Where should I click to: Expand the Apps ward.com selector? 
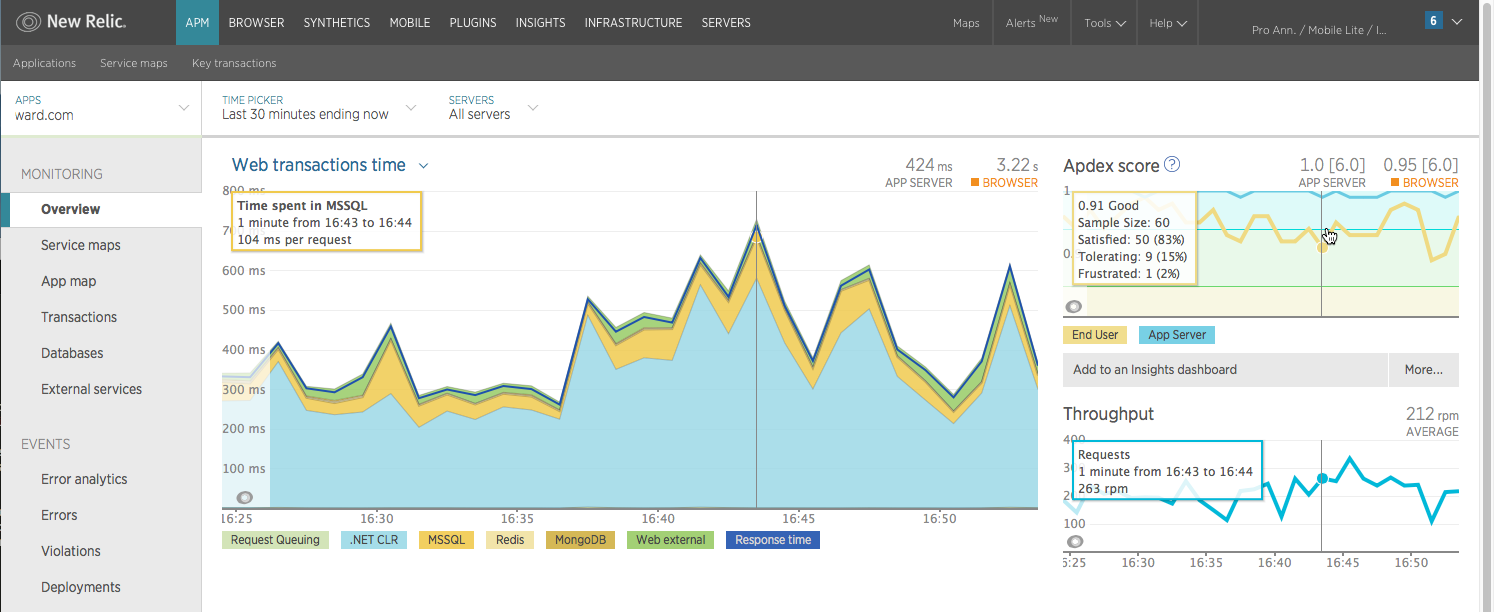pos(100,108)
